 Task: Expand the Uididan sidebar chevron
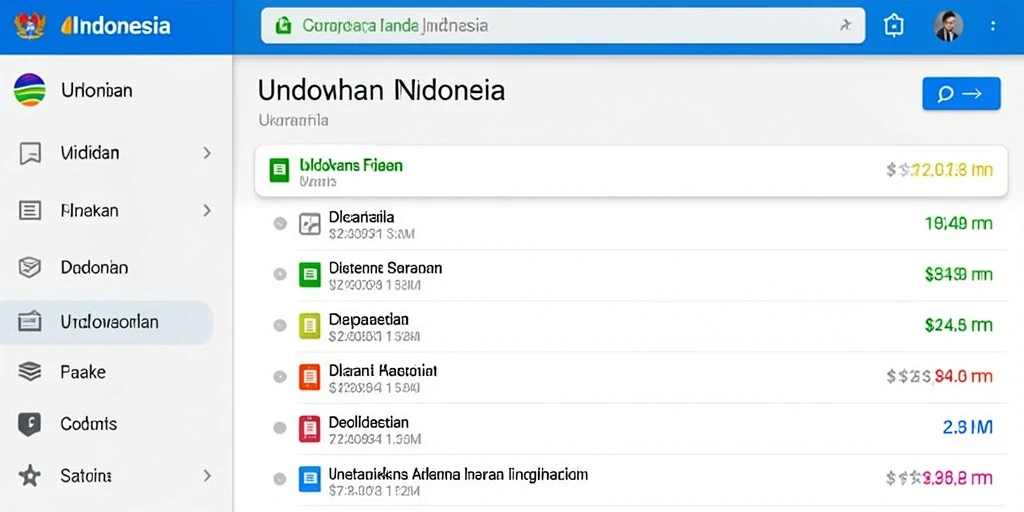click(207, 153)
